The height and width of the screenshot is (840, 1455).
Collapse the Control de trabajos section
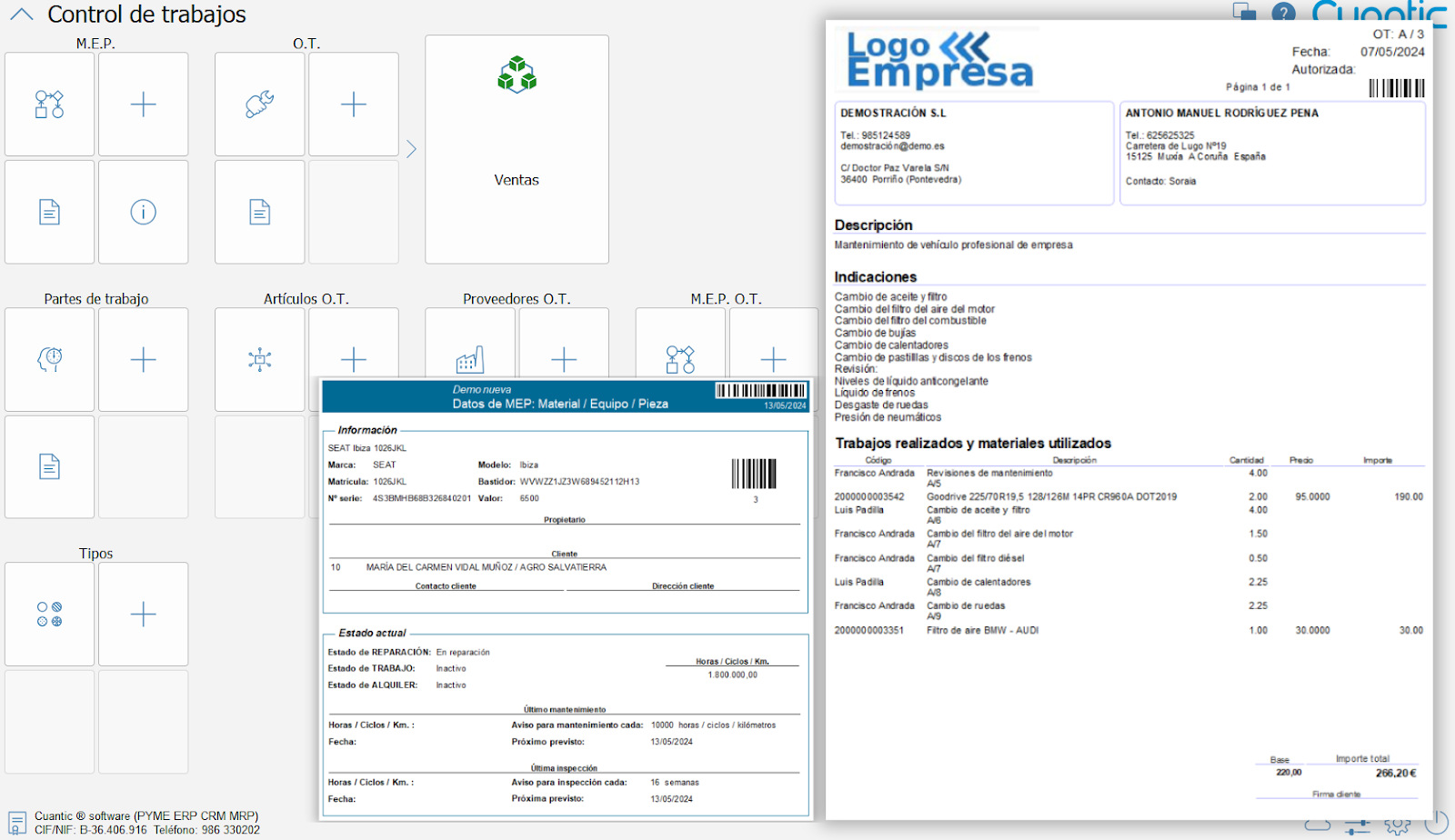coord(22,15)
